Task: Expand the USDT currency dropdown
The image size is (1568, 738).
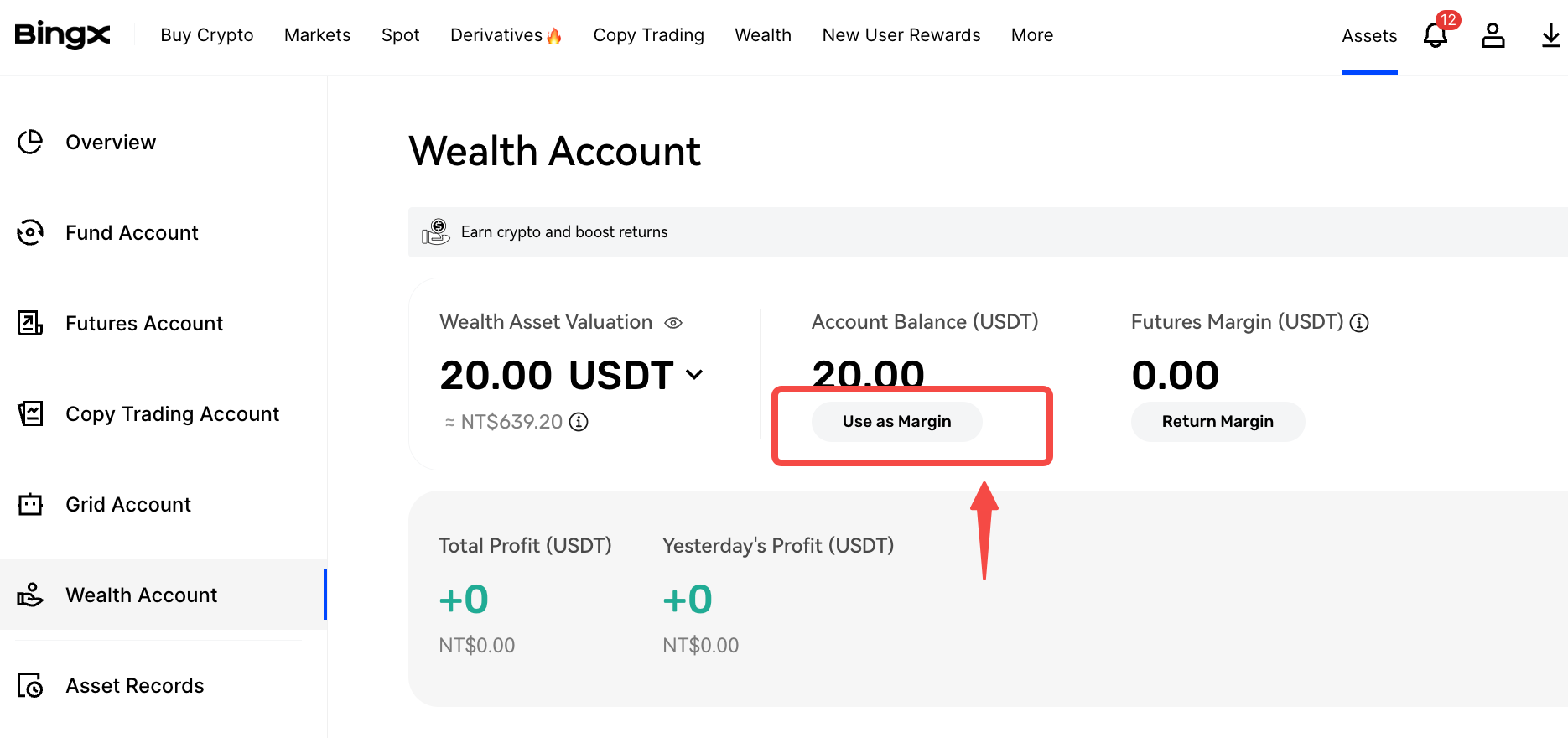Action: click(x=694, y=375)
